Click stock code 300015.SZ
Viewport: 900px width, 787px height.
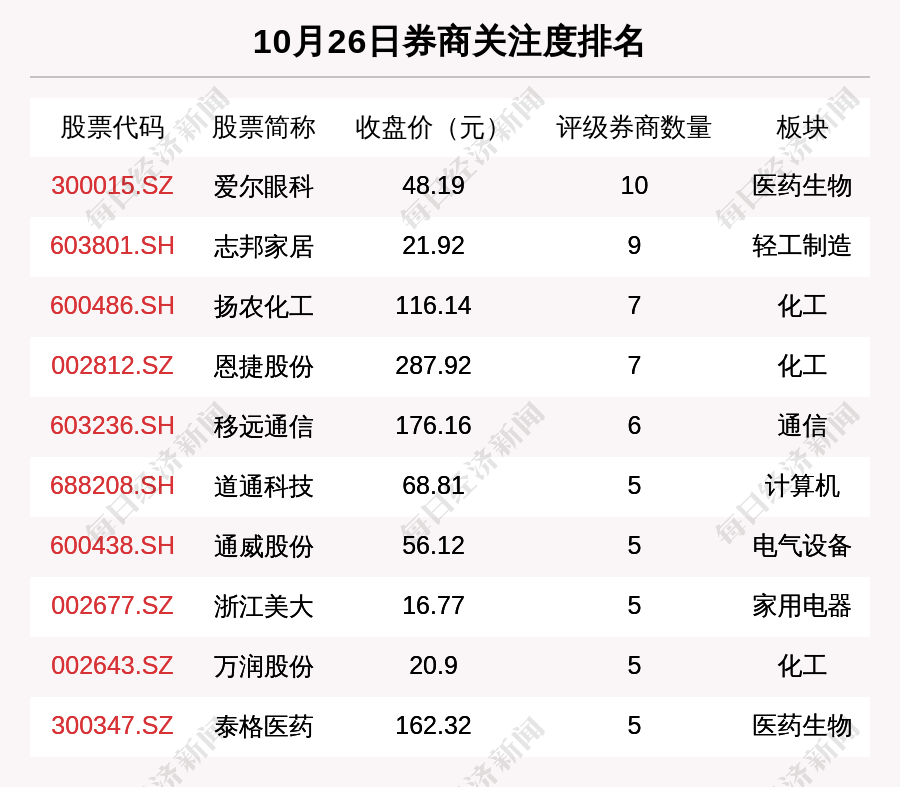(x=112, y=186)
